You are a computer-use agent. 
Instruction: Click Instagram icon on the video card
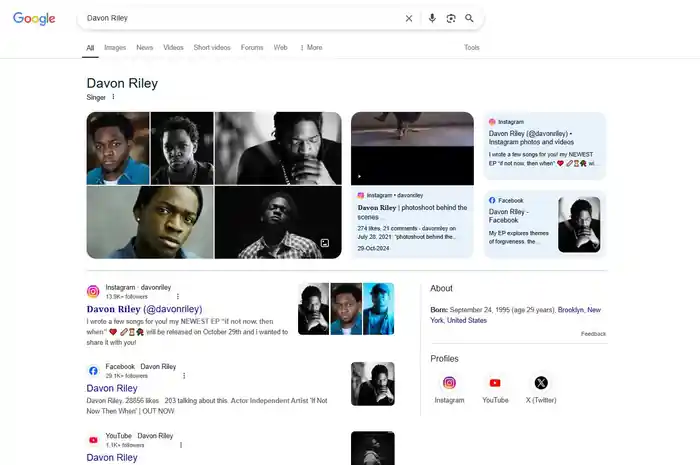[x=361, y=195]
